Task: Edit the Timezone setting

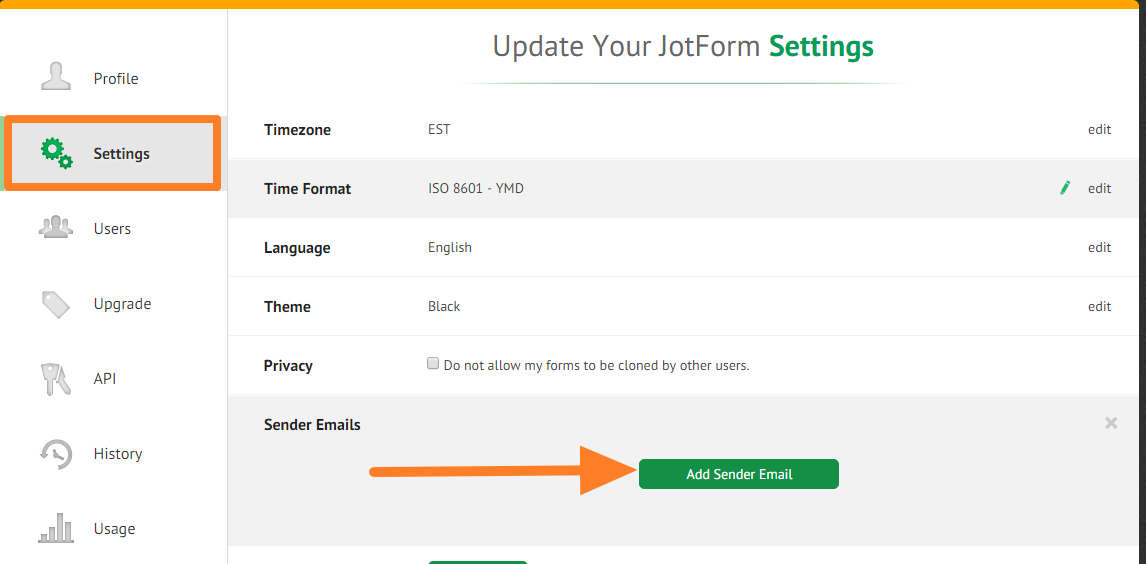Action: [x=1099, y=129]
